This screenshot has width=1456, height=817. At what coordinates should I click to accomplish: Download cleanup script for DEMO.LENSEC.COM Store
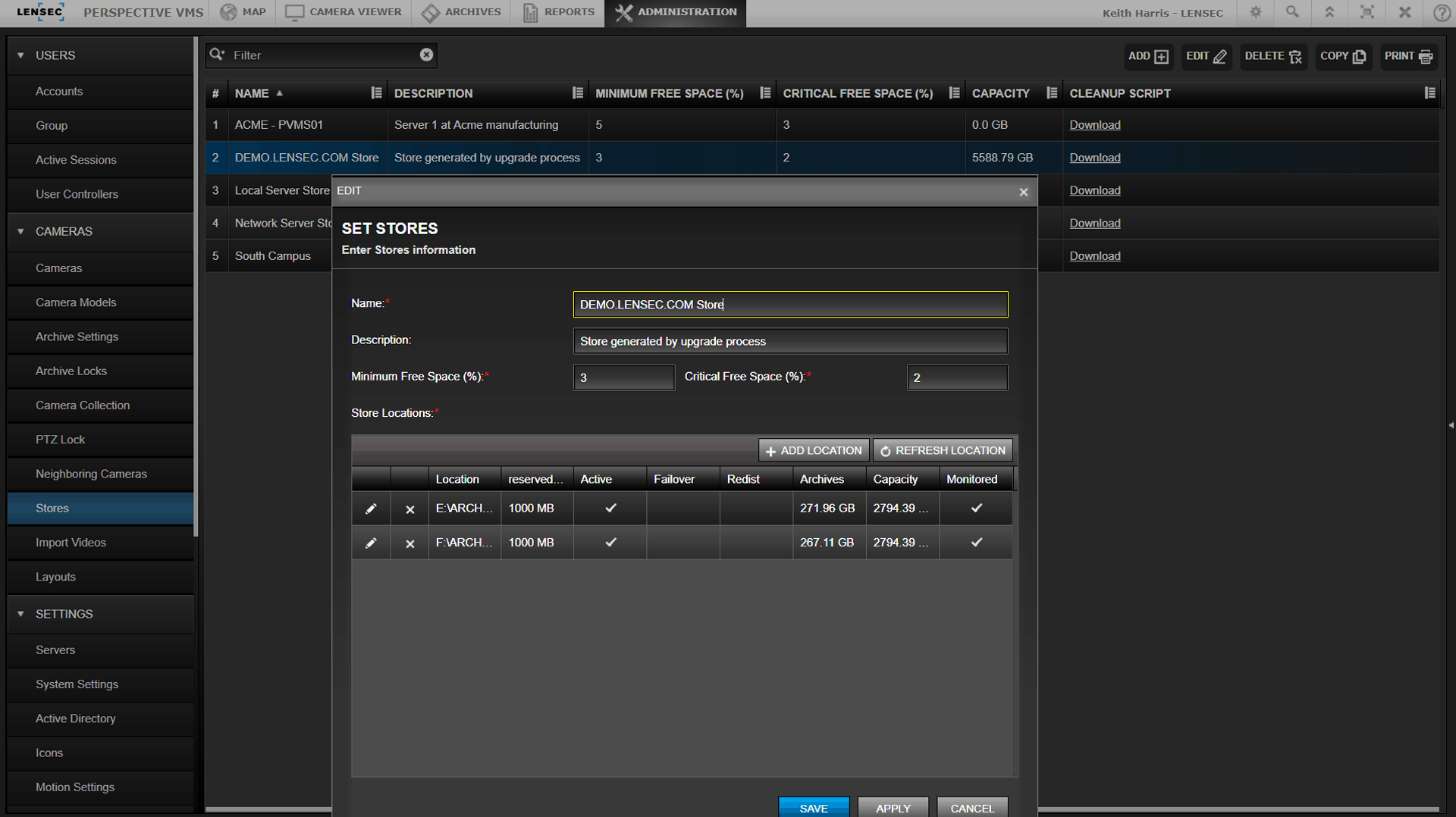tap(1095, 158)
